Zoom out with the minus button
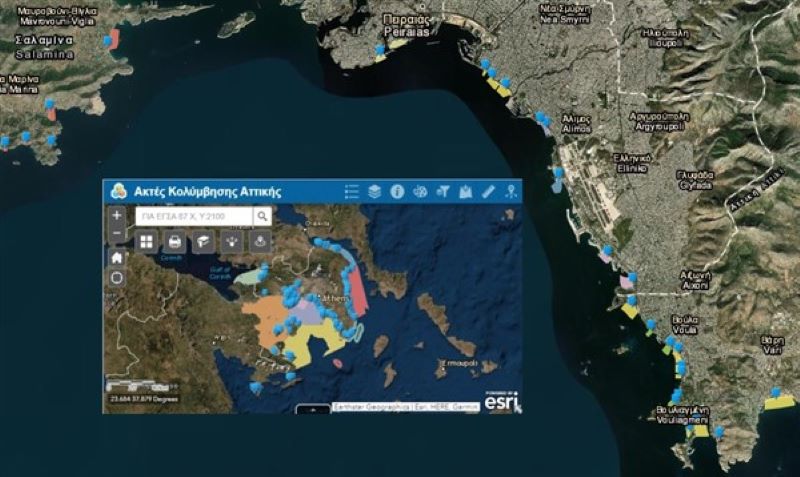 [x=117, y=233]
